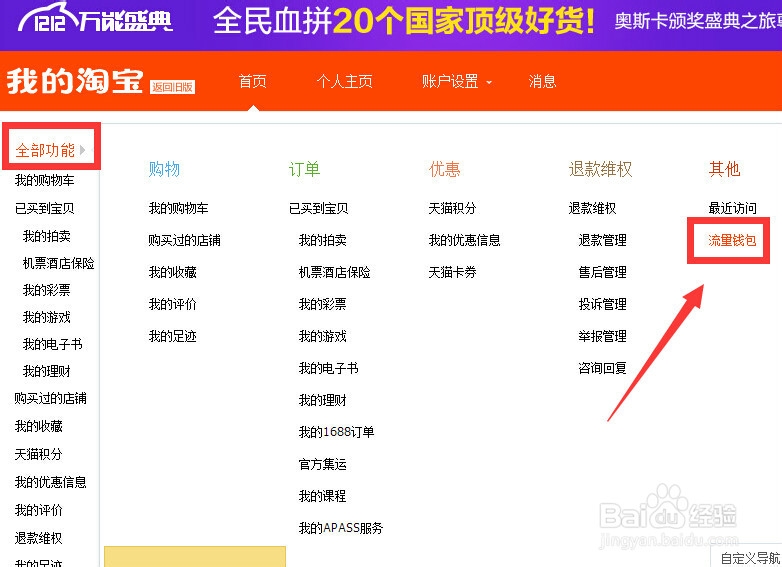Open 我的优惠信息 in the left sidebar
This screenshot has height=567, width=782.
click(50, 482)
